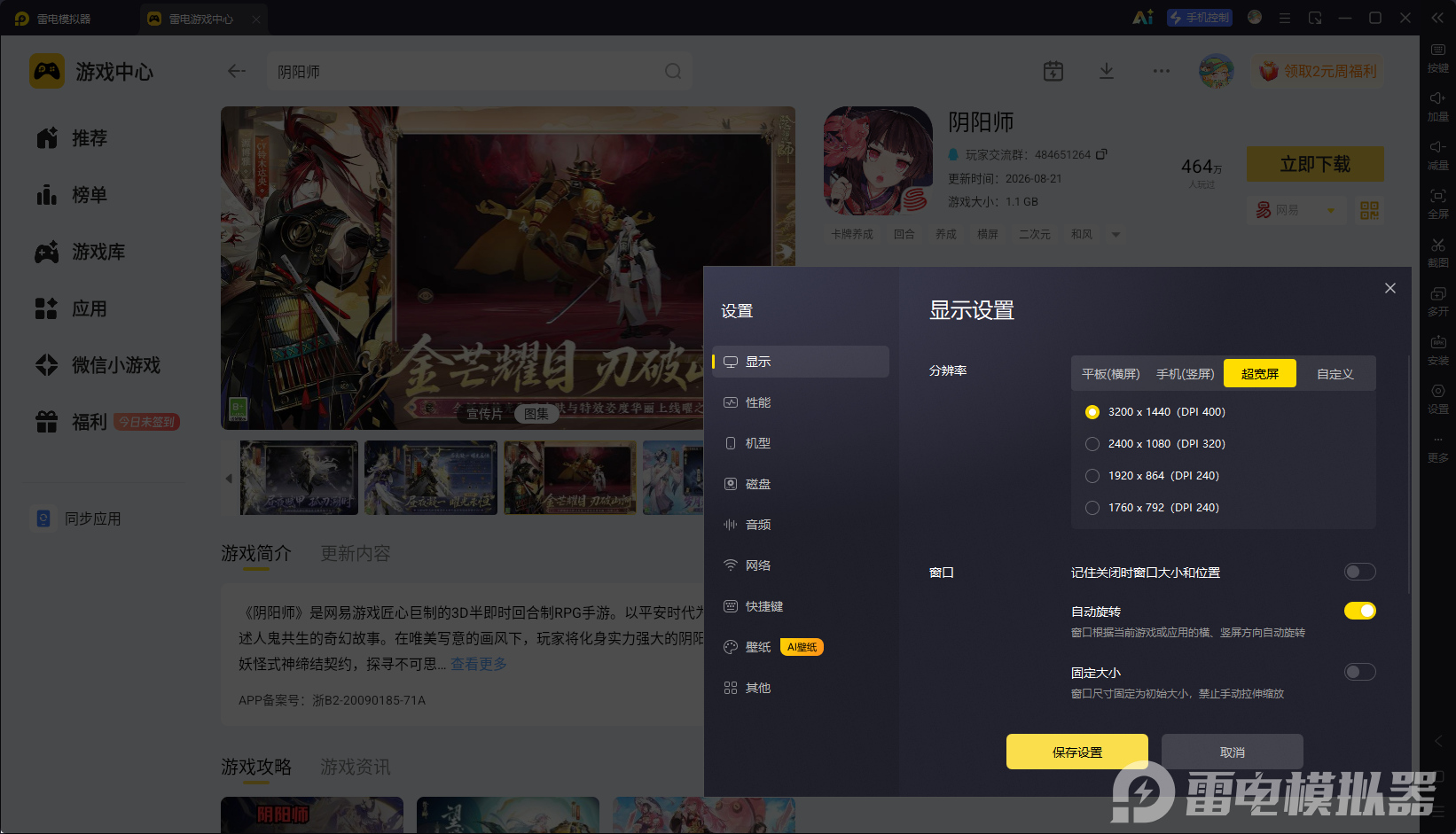The image size is (1456, 834).
Task: Click the 阴阳师 search input field
Action: (x=480, y=71)
